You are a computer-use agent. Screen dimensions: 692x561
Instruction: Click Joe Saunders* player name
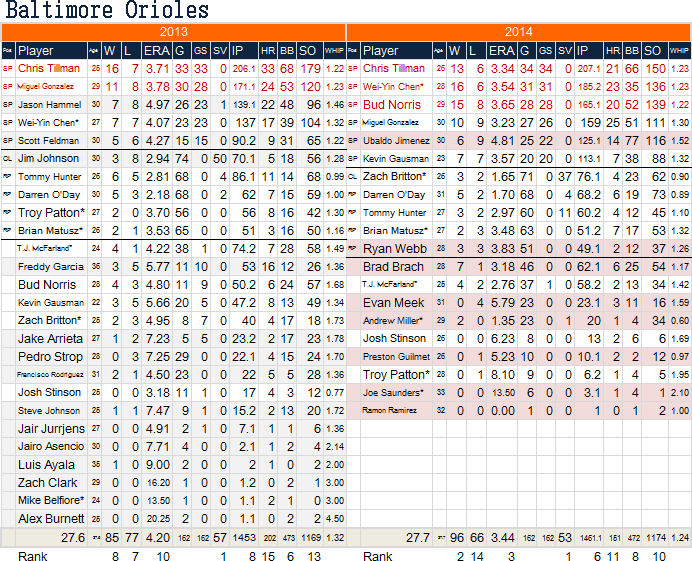pos(393,392)
